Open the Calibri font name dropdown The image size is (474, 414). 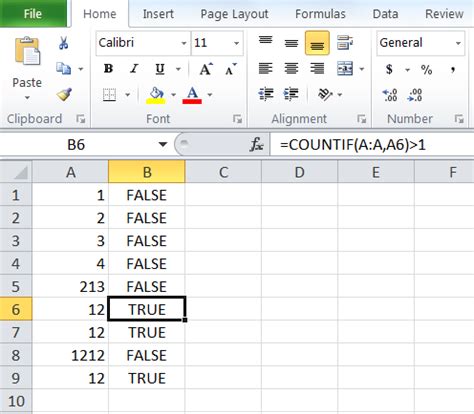tap(184, 43)
